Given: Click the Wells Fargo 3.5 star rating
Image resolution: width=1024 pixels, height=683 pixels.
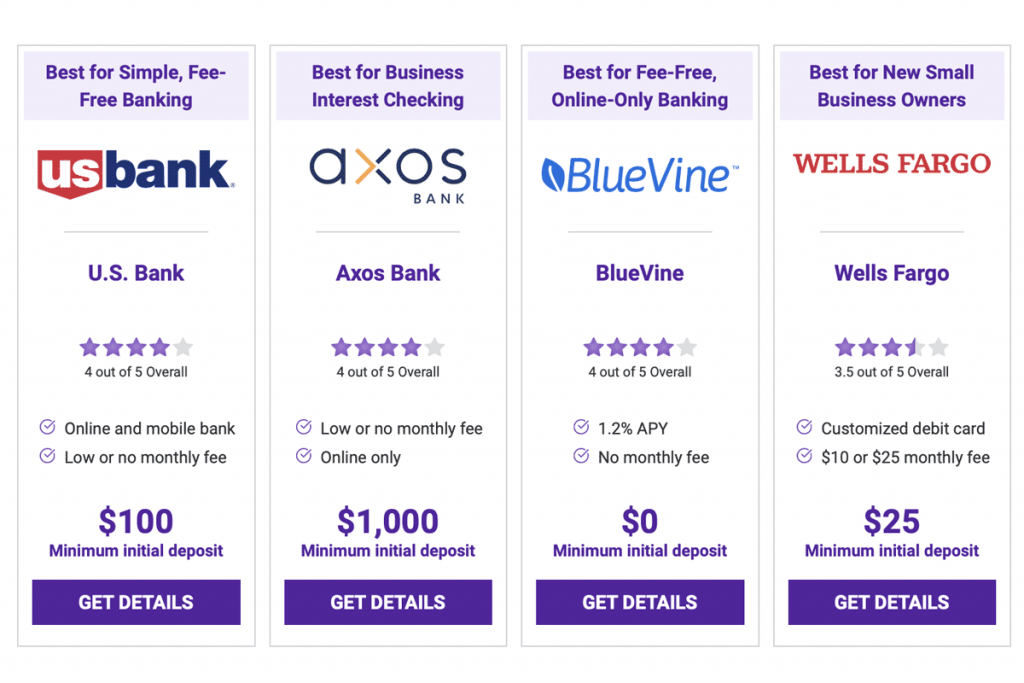Looking at the screenshot, I should pyautogui.click(x=892, y=348).
